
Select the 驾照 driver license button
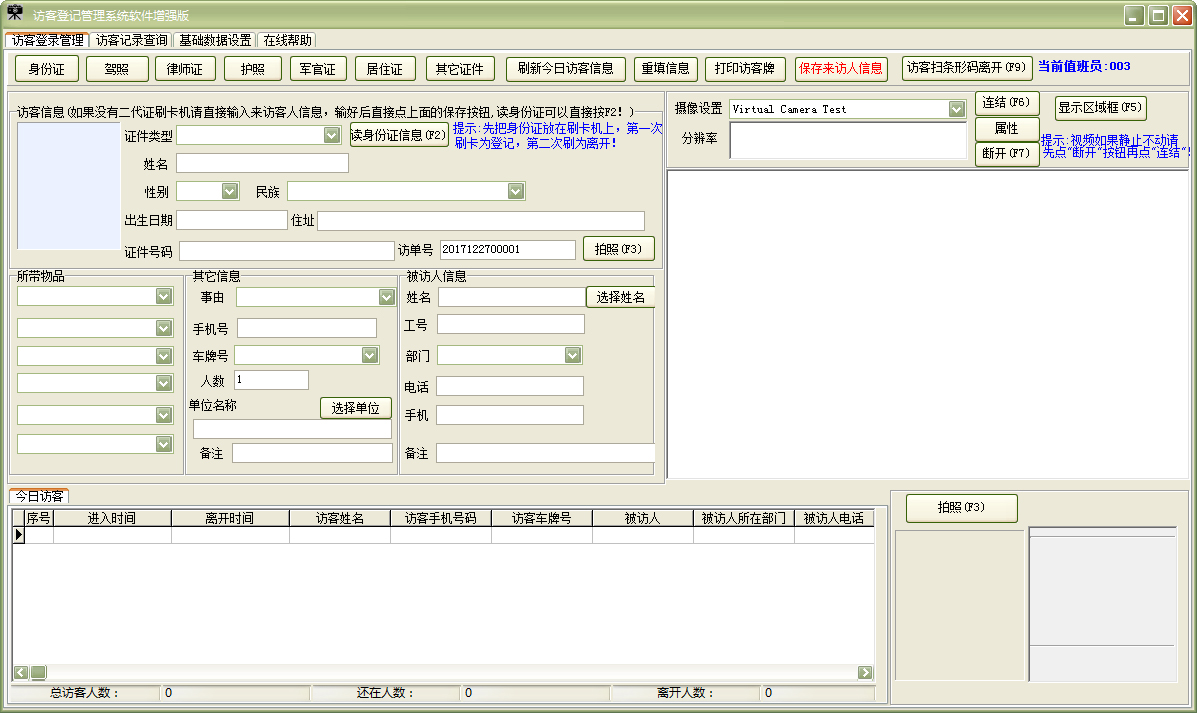tap(117, 69)
